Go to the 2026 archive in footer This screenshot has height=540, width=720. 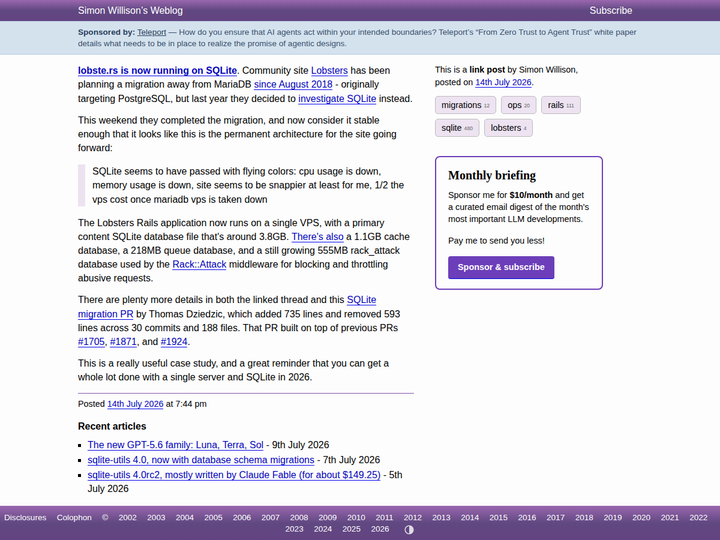point(380,529)
